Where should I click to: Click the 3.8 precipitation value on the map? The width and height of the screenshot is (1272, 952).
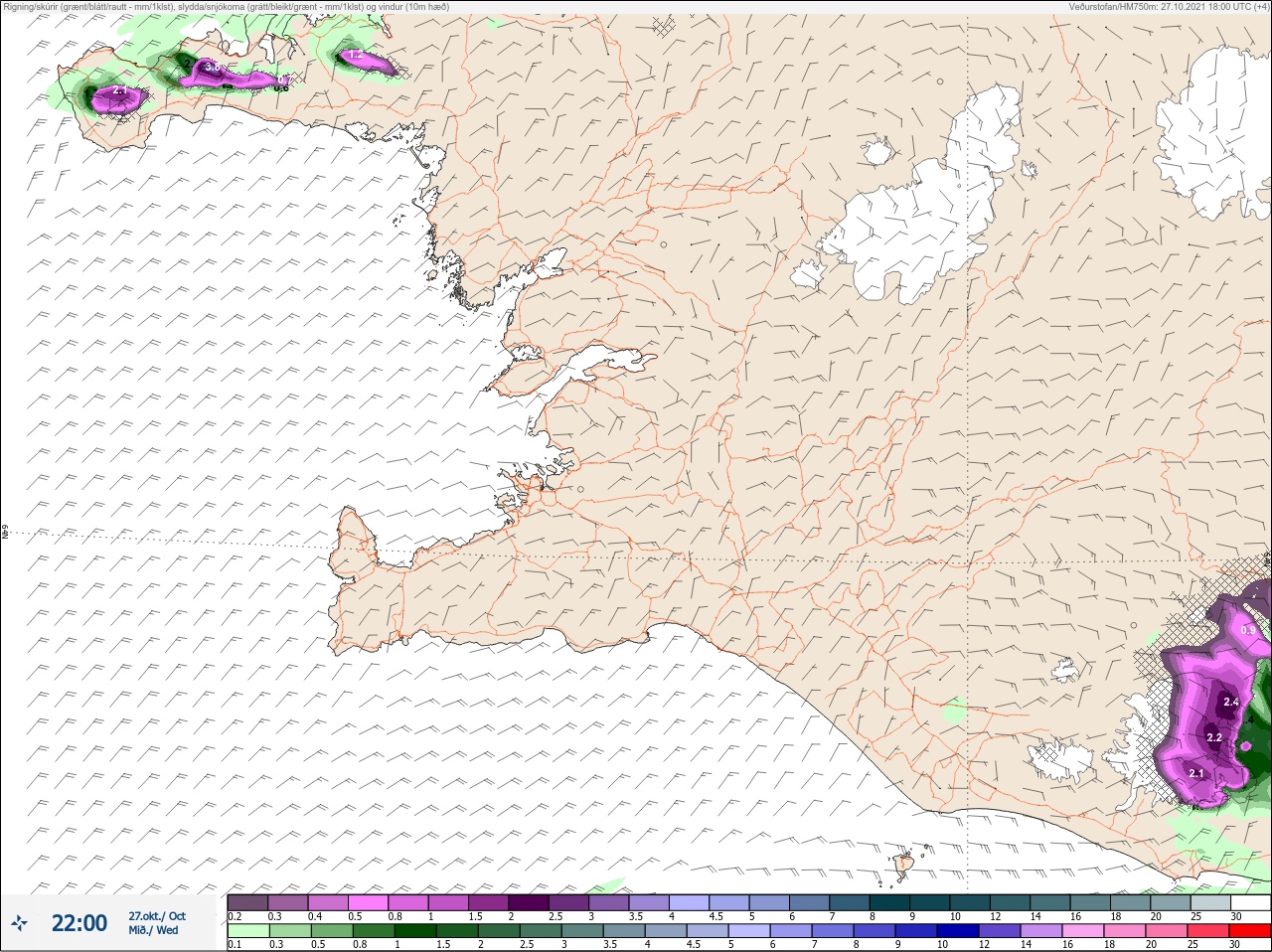pyautogui.click(x=212, y=68)
